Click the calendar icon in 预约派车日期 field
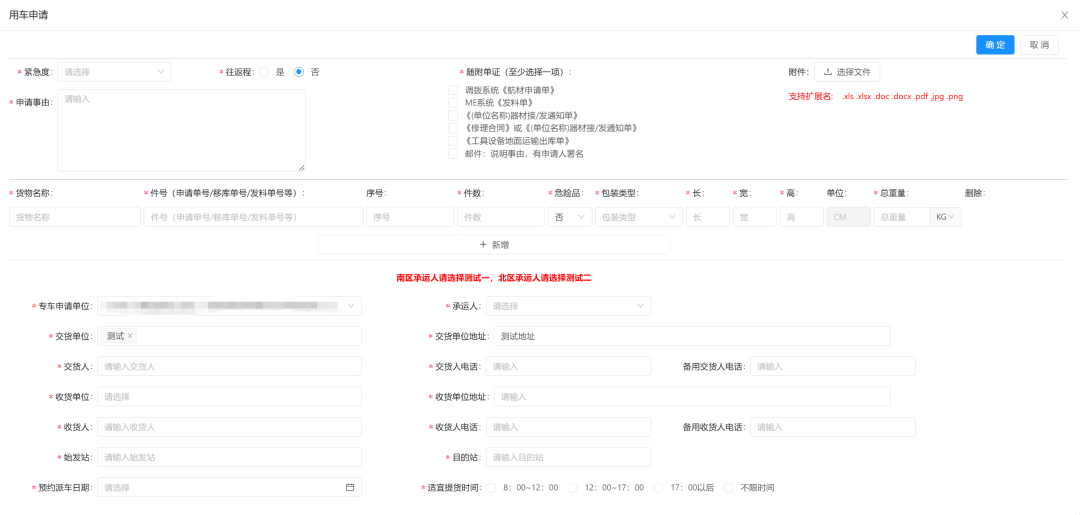 [x=350, y=488]
